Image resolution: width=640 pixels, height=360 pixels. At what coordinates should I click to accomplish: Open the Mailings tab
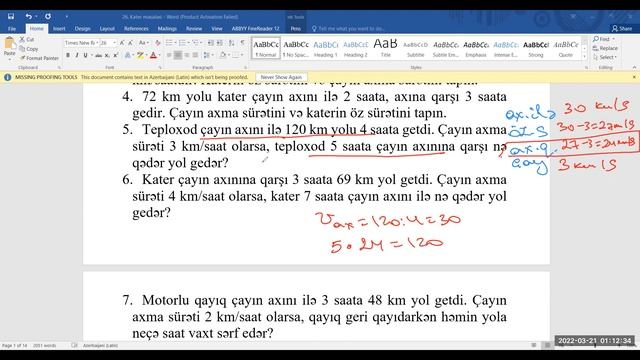167,29
